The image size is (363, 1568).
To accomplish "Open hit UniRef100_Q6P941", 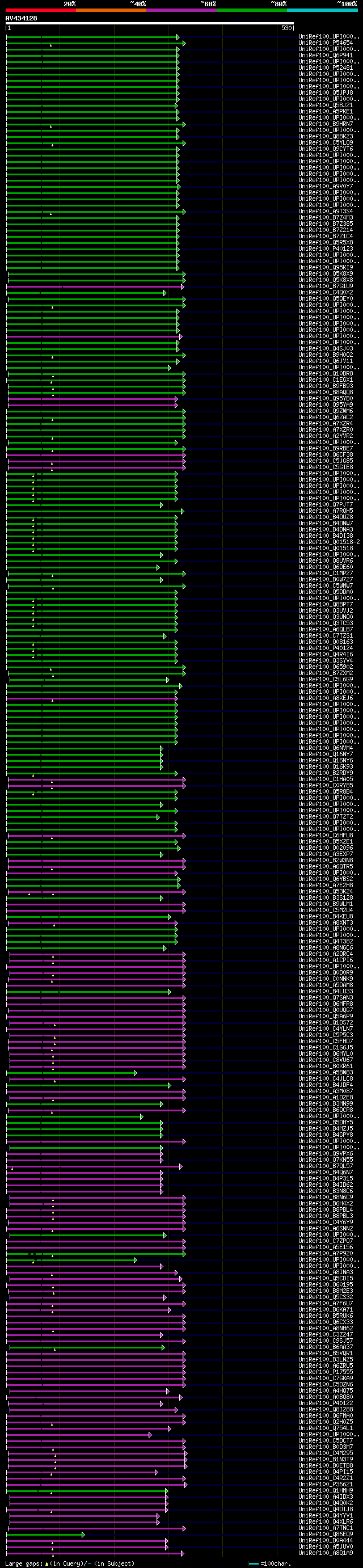I will [326, 56].
